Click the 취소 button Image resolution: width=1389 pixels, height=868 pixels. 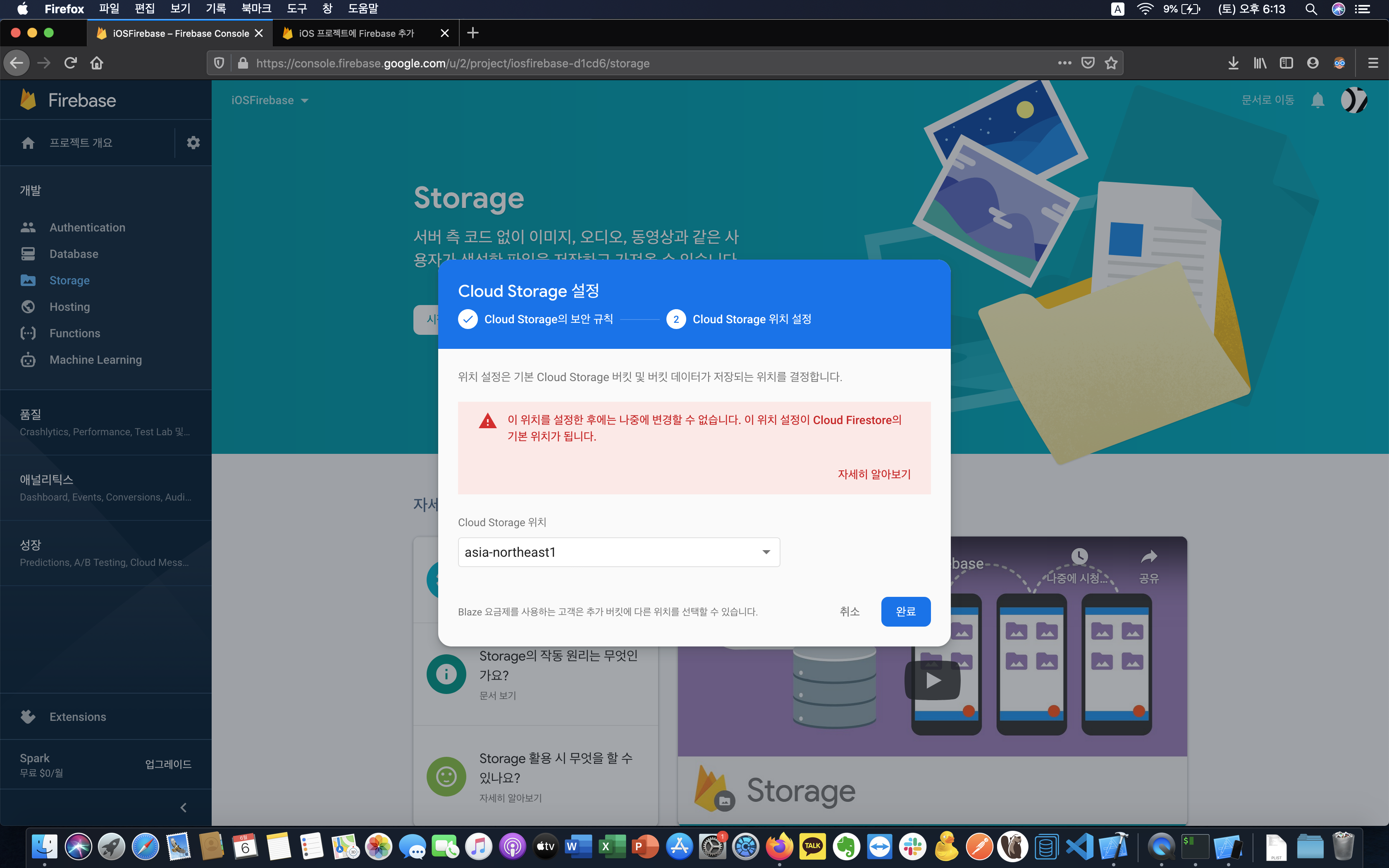point(849,611)
